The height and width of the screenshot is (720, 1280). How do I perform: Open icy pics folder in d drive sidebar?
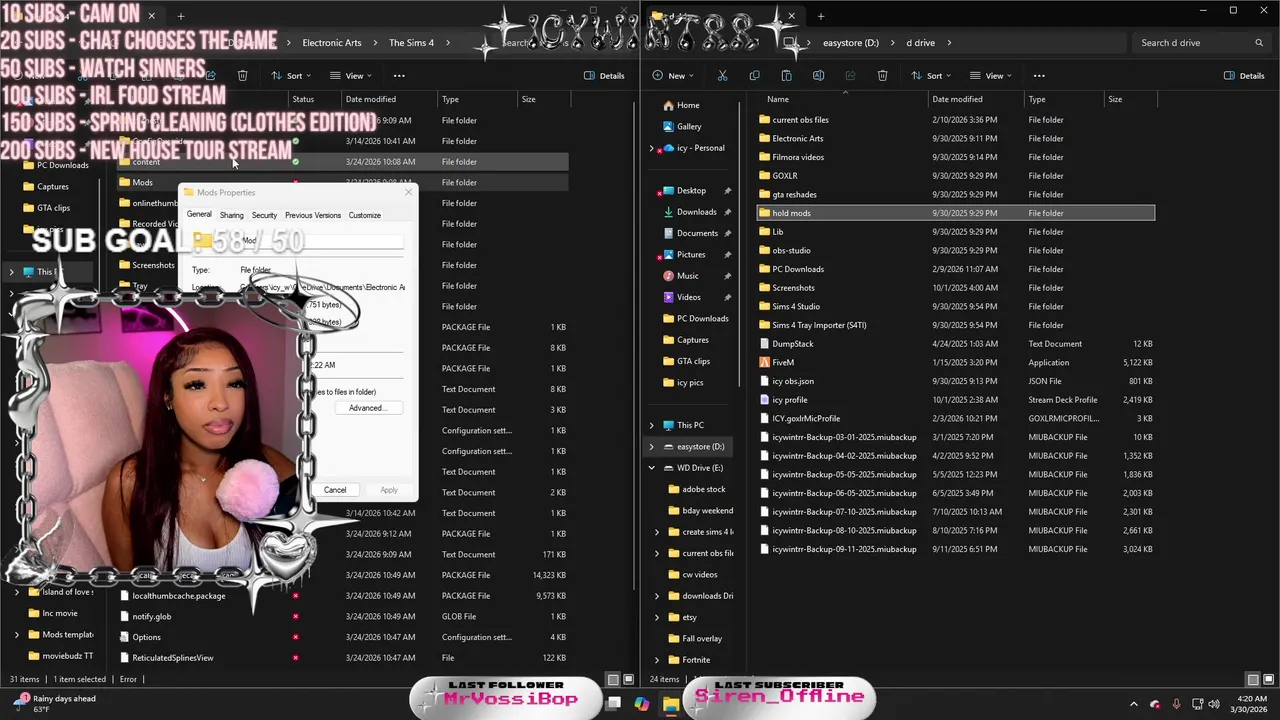[690, 382]
